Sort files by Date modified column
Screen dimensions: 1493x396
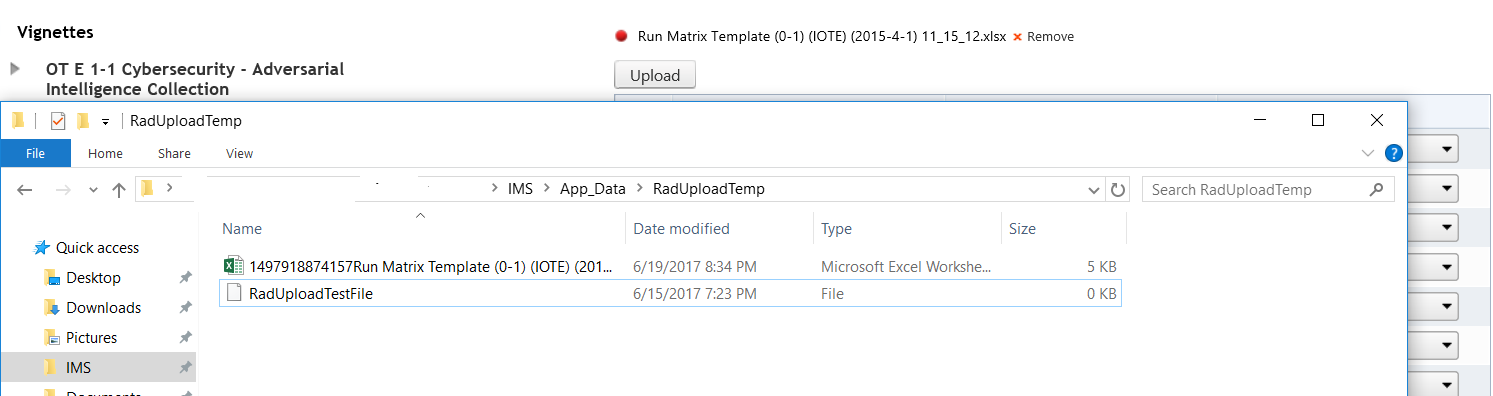(682, 229)
